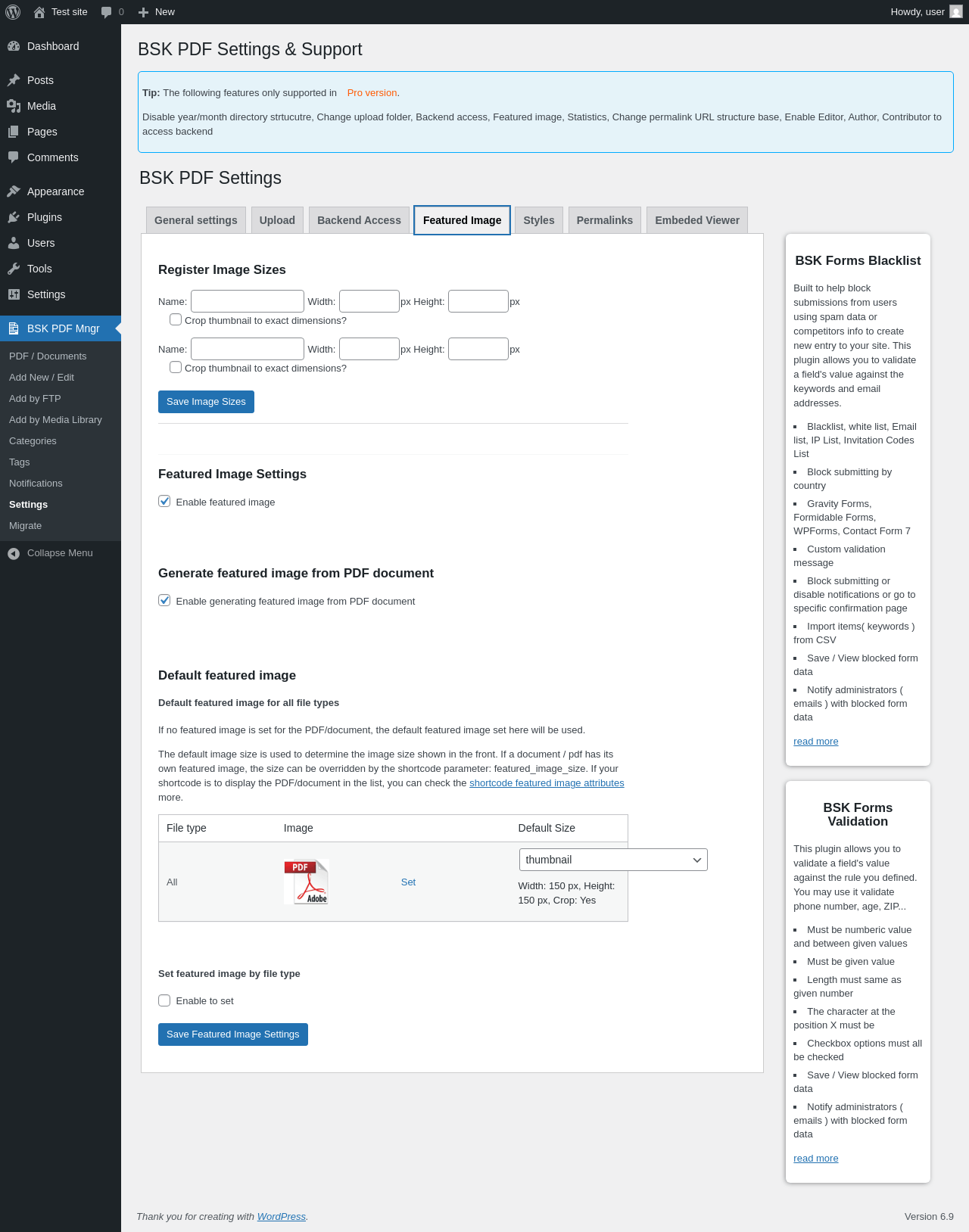The width and height of the screenshot is (969, 1232).
Task: Open the Test site home icon
Action: [x=39, y=12]
